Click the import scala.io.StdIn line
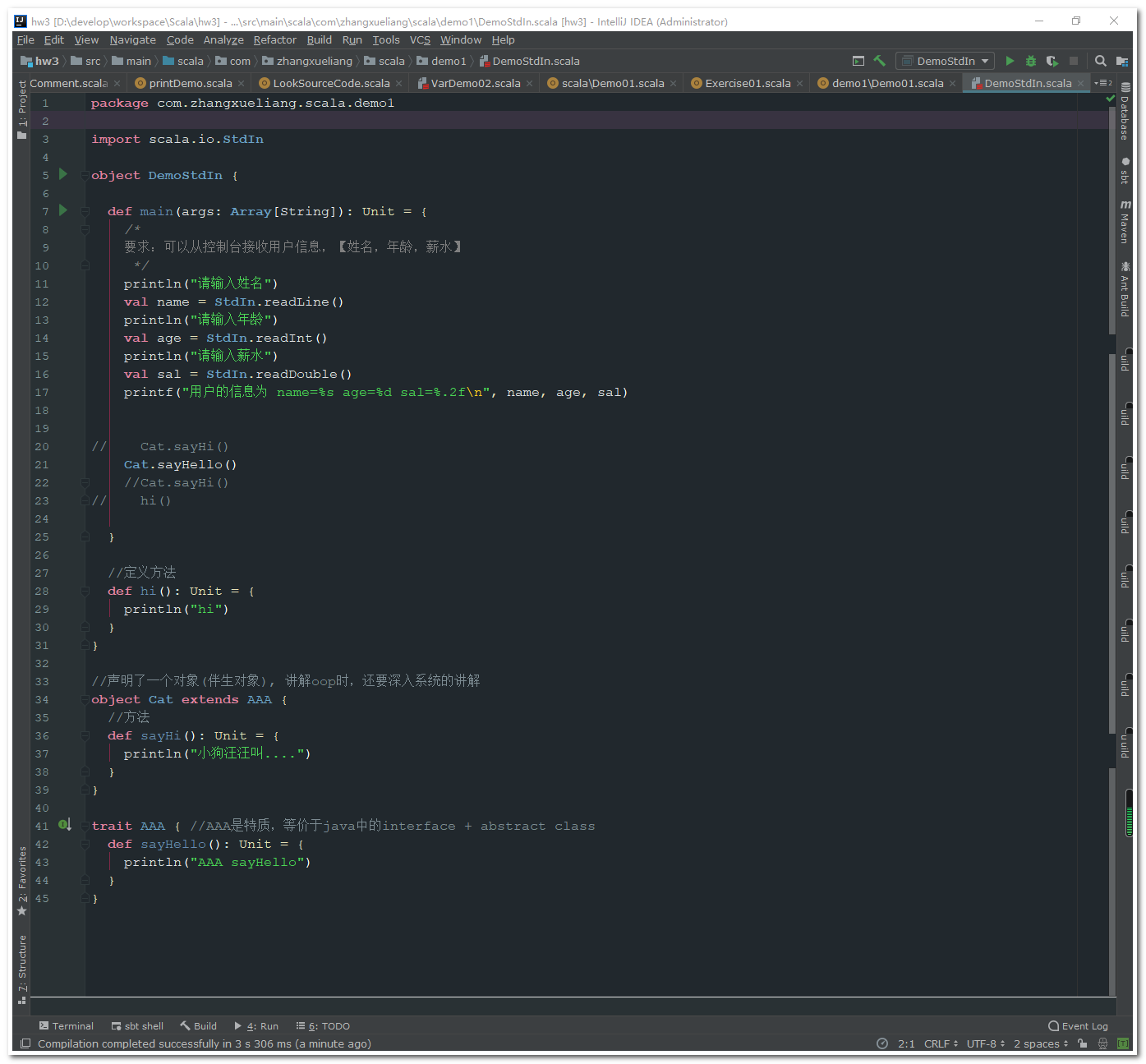Viewport: 1146px width, 1064px height. pos(177,139)
